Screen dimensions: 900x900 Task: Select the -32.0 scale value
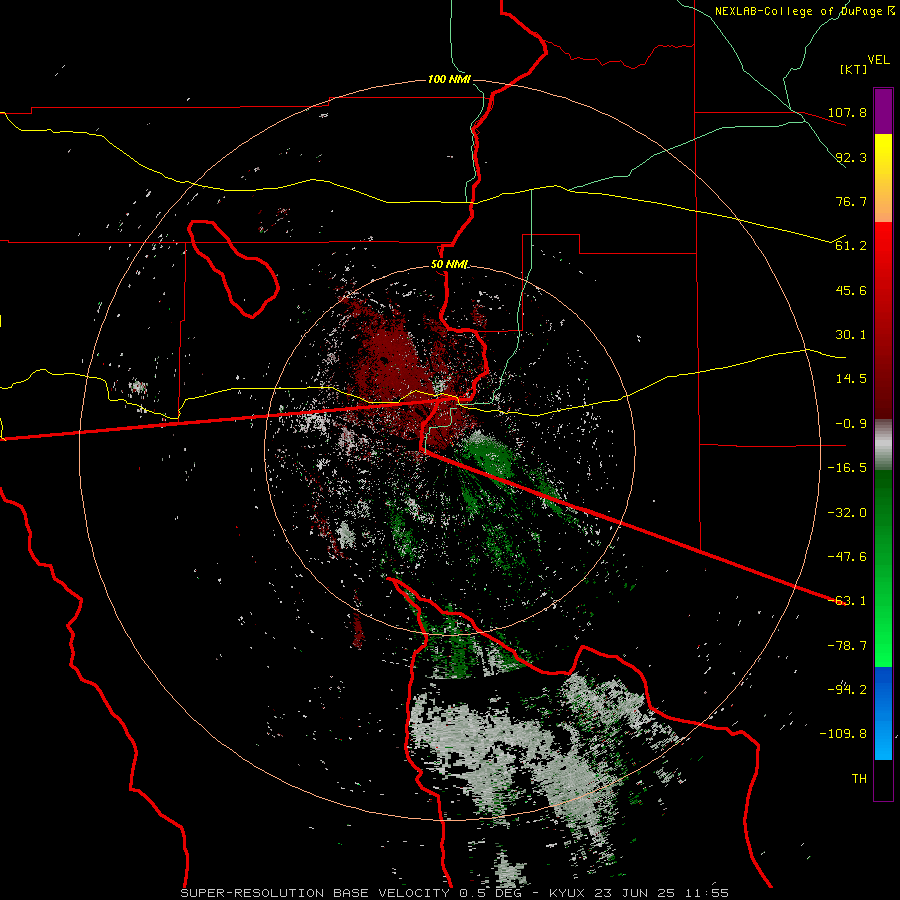click(847, 513)
